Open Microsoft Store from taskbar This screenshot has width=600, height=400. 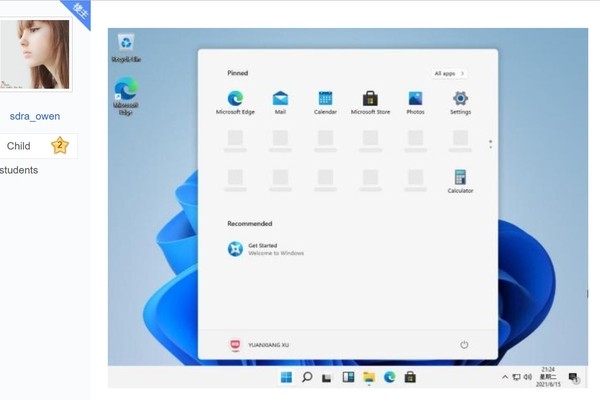(x=410, y=377)
